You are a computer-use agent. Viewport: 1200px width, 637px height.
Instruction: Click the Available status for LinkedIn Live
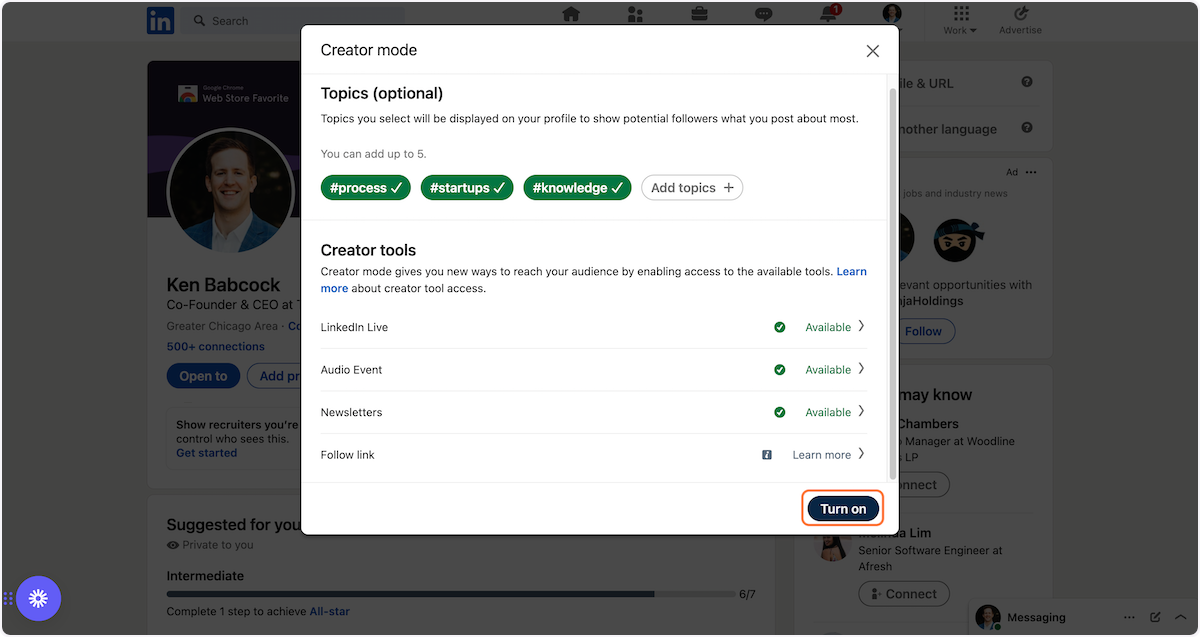click(x=828, y=327)
